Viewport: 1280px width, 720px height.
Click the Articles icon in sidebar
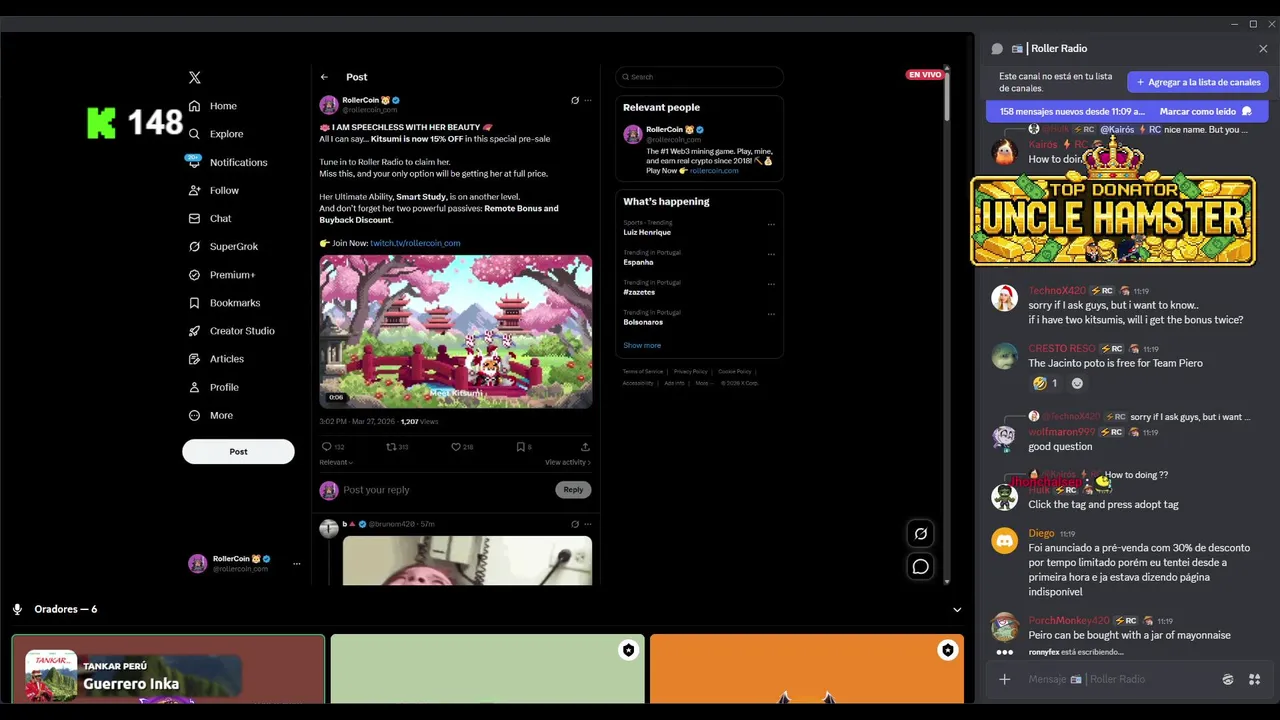coord(195,359)
